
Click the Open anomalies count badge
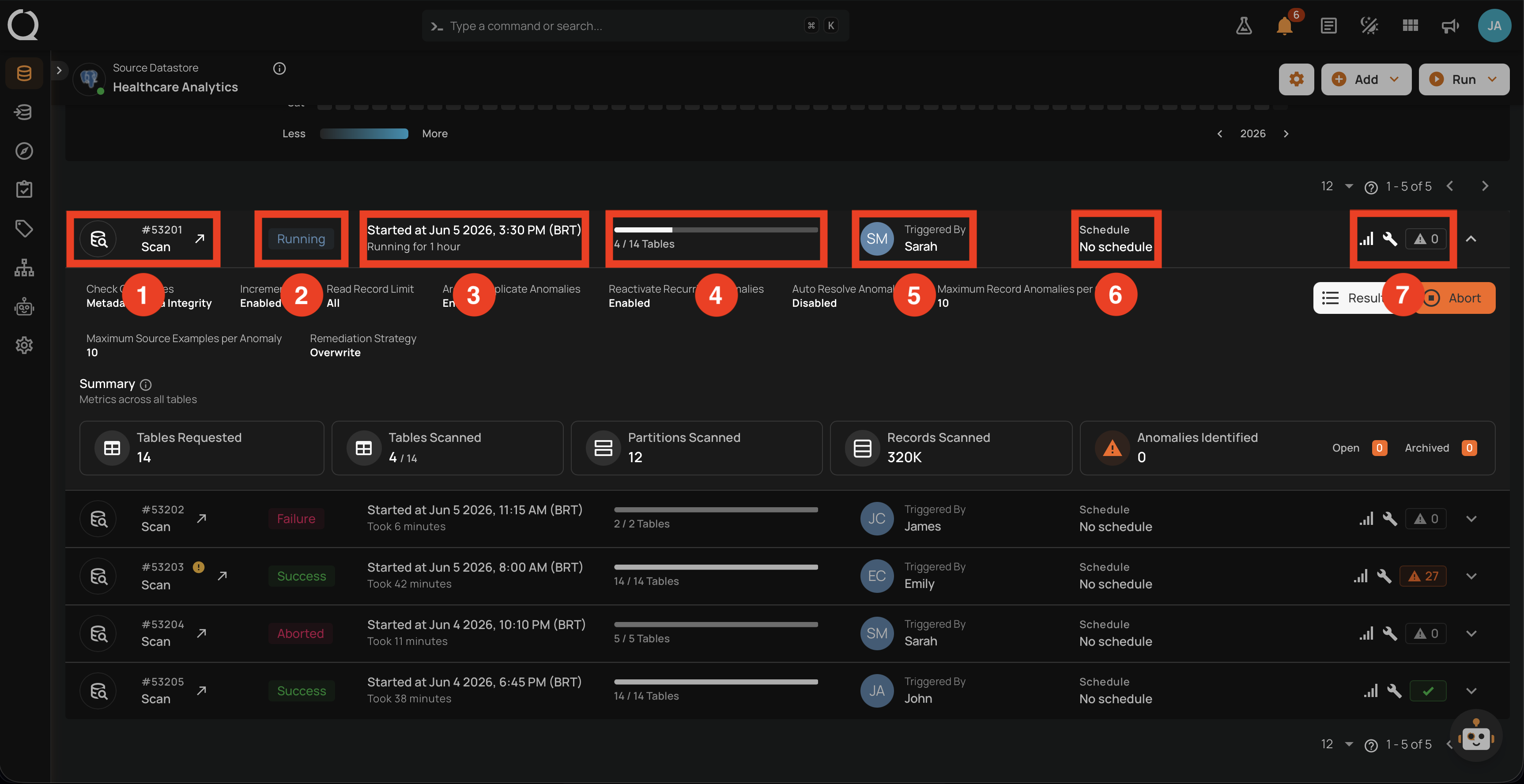[1379, 448]
